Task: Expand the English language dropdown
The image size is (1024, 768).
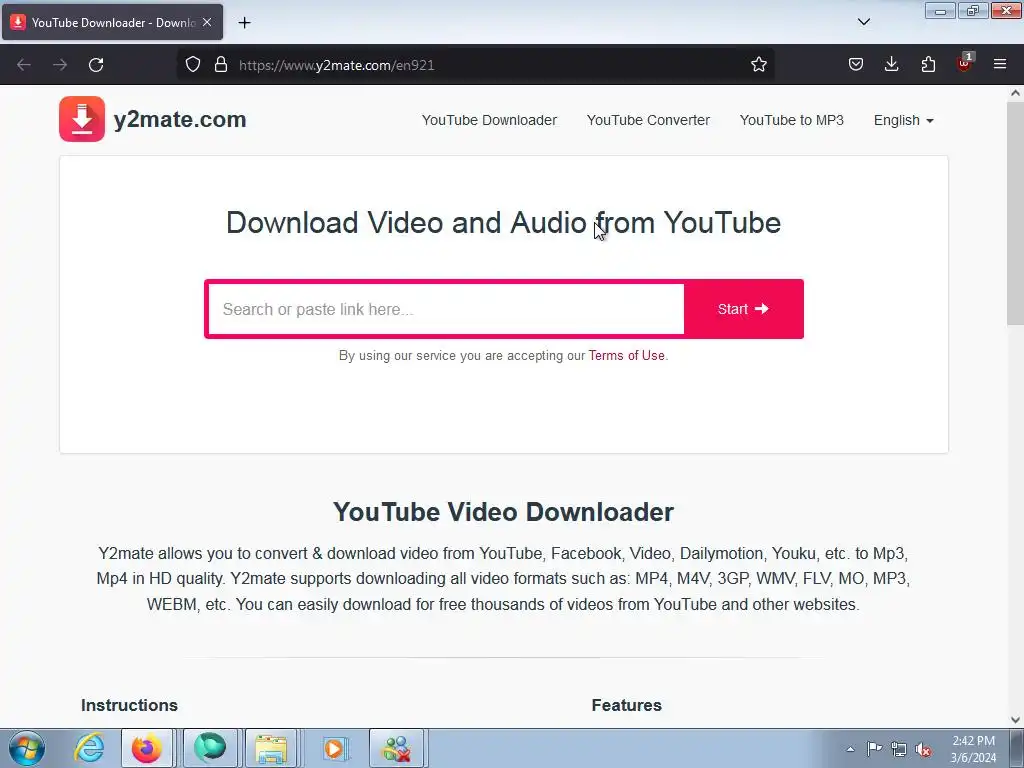Action: [x=904, y=120]
